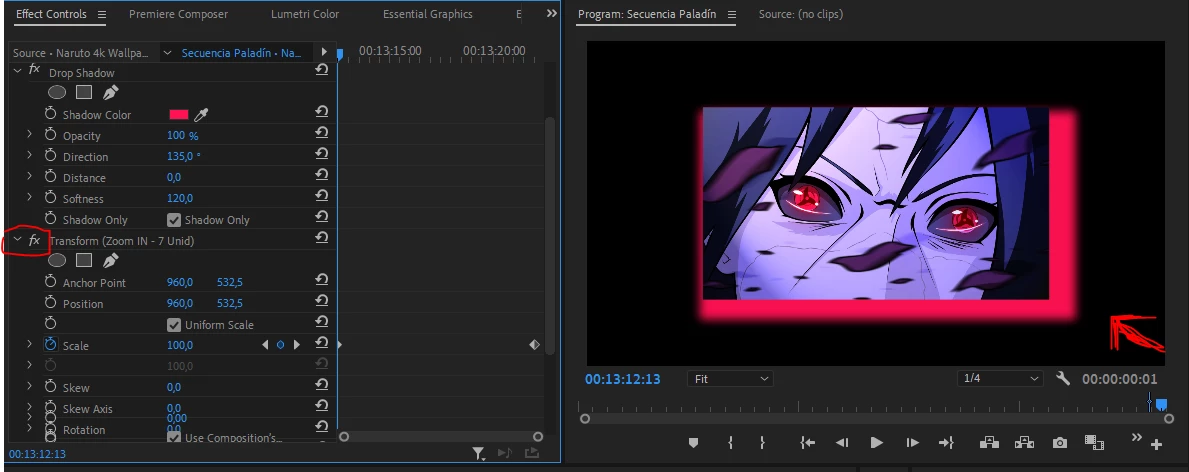Collapse the Transform (Zoom IN) effect
Viewport: 1189px width, 472px height.
point(17,241)
